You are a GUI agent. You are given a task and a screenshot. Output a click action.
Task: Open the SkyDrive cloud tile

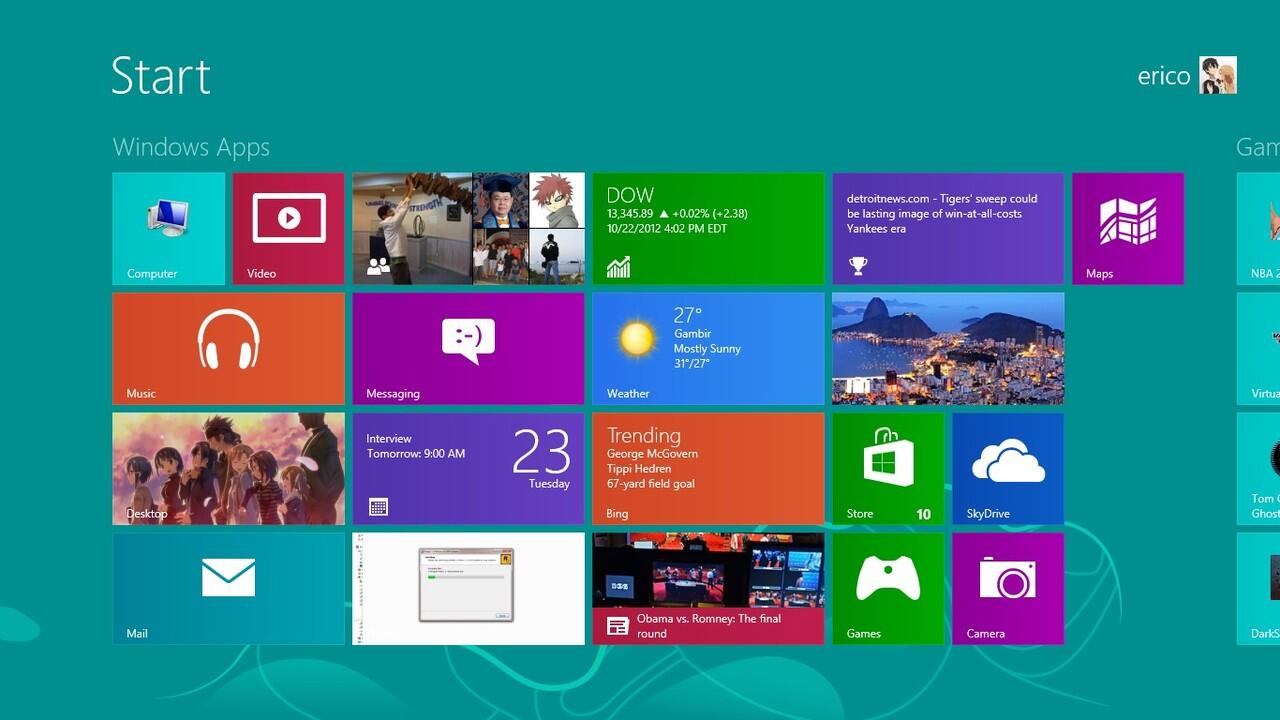click(1008, 468)
